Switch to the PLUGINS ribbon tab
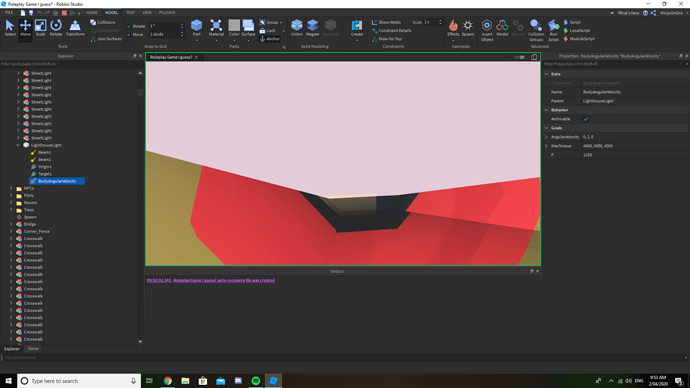 point(167,13)
